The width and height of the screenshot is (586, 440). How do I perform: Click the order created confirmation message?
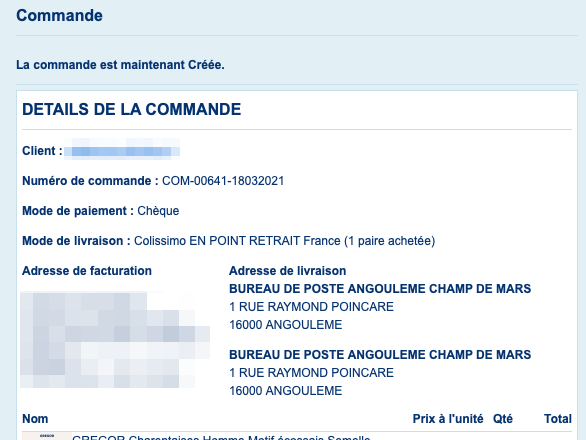click(x=120, y=65)
